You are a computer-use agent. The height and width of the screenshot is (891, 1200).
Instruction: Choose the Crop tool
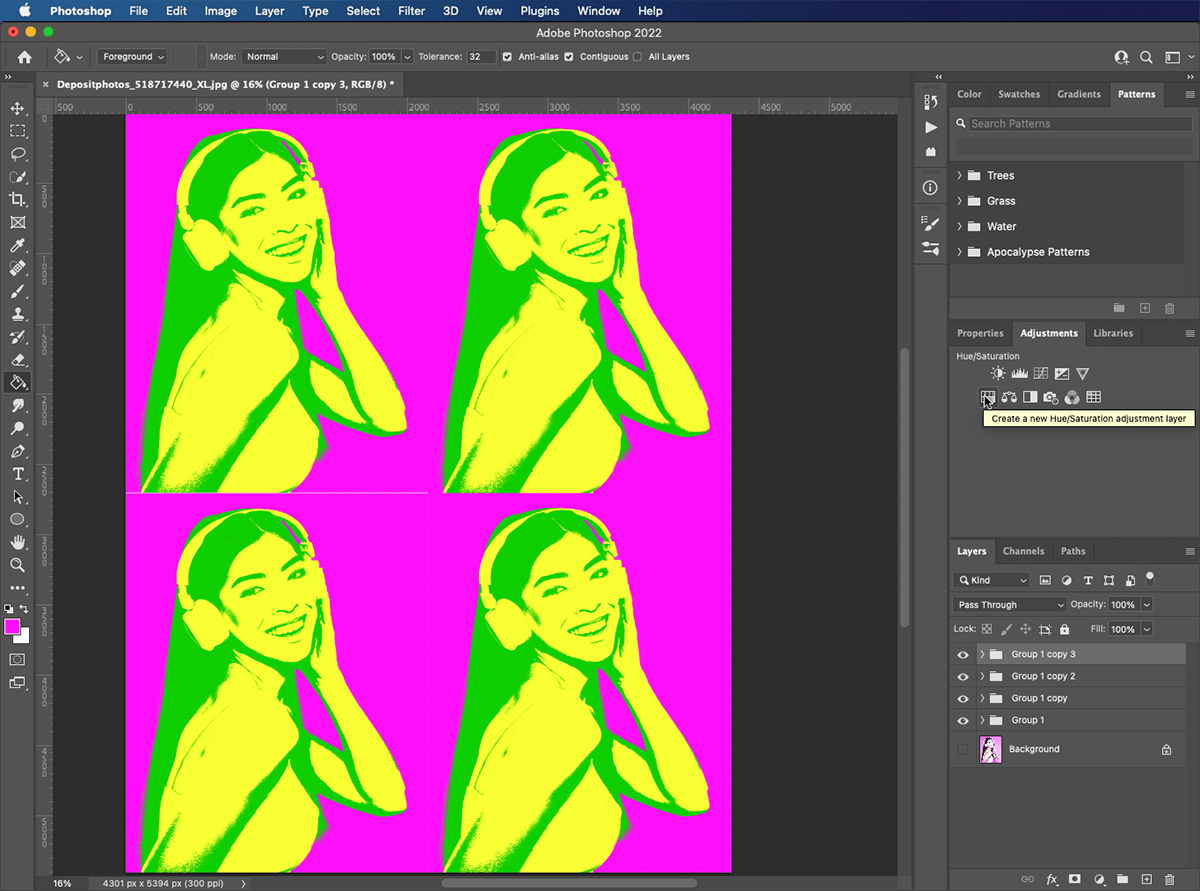18,199
